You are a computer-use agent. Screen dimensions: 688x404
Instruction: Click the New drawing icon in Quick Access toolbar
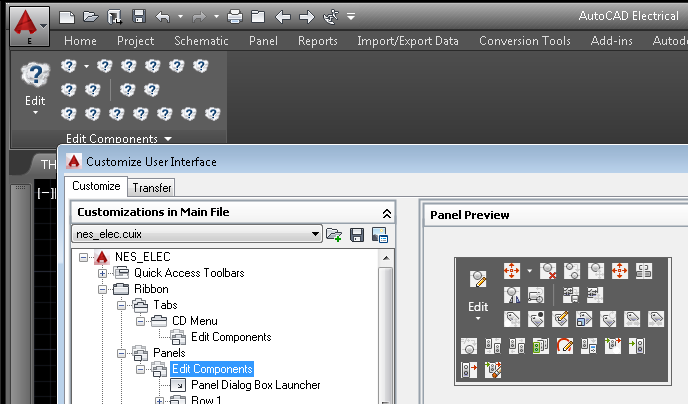pos(67,17)
